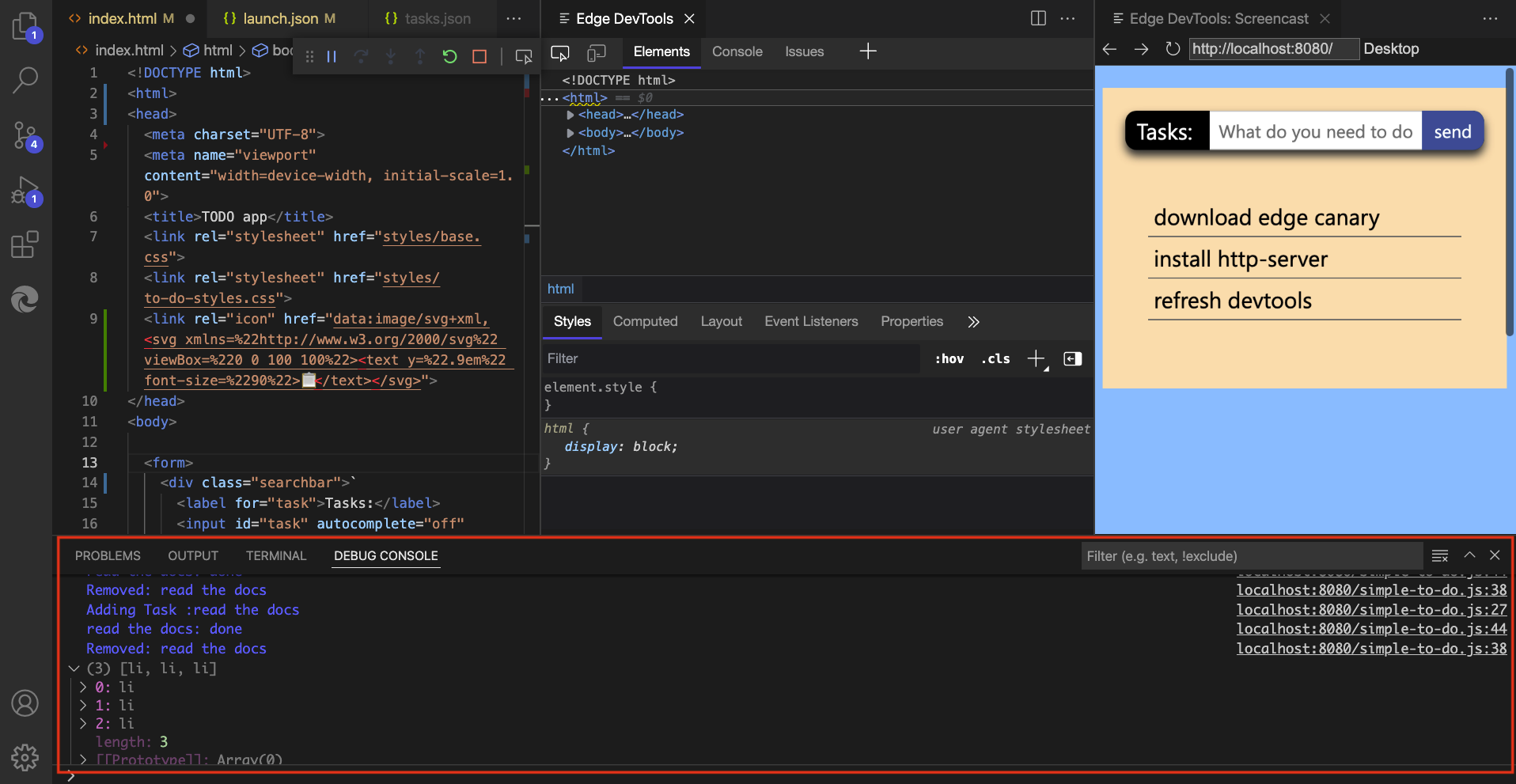Open the simple-to-do.js:44 source link
The width and height of the screenshot is (1516, 784).
pyautogui.click(x=1370, y=628)
